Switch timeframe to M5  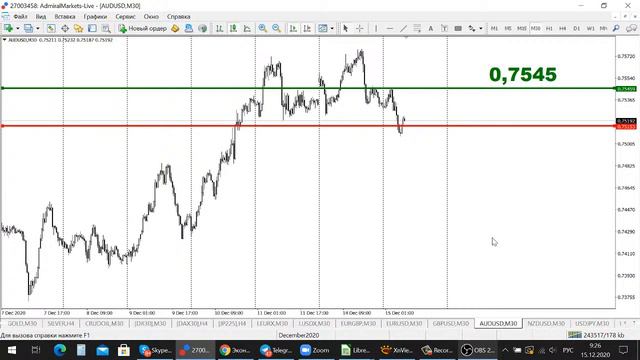coord(508,28)
